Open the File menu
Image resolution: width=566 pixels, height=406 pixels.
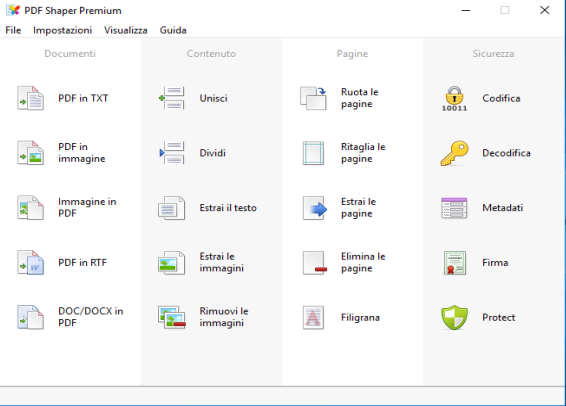click(x=13, y=30)
